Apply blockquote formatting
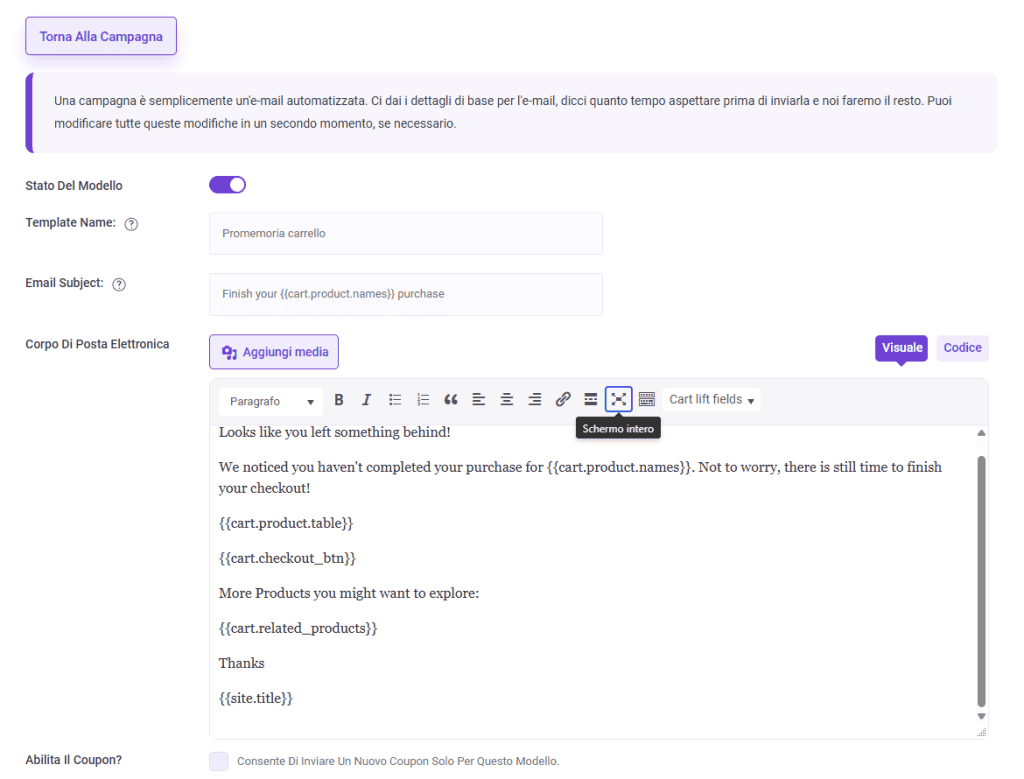The width and height of the screenshot is (1024, 779). coord(451,400)
